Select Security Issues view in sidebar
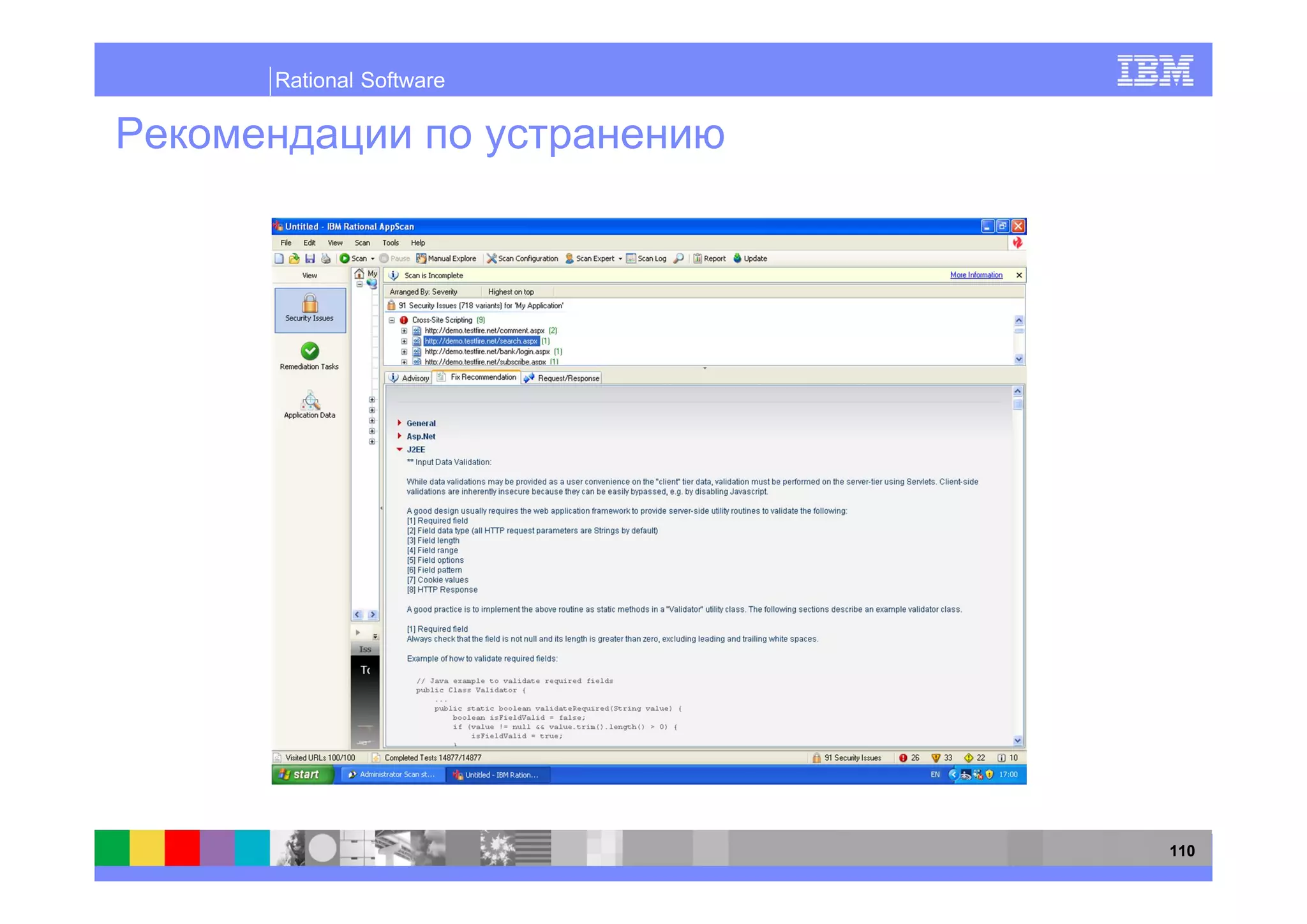The width and height of the screenshot is (1307, 924). tap(310, 310)
